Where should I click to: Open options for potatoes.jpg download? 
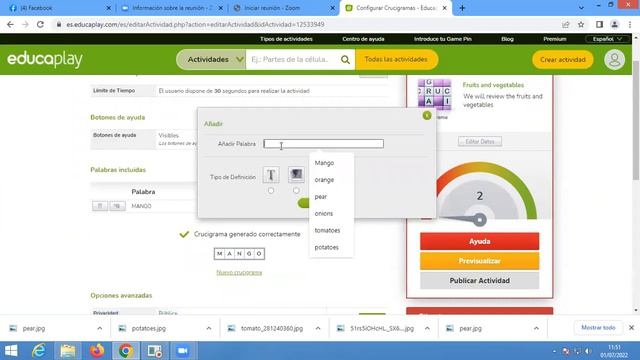click(x=209, y=328)
